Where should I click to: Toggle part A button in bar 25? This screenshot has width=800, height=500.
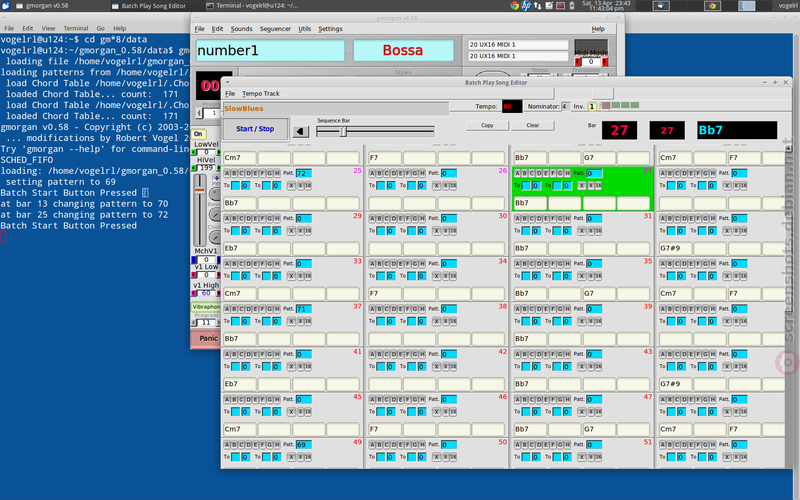pos(227,173)
